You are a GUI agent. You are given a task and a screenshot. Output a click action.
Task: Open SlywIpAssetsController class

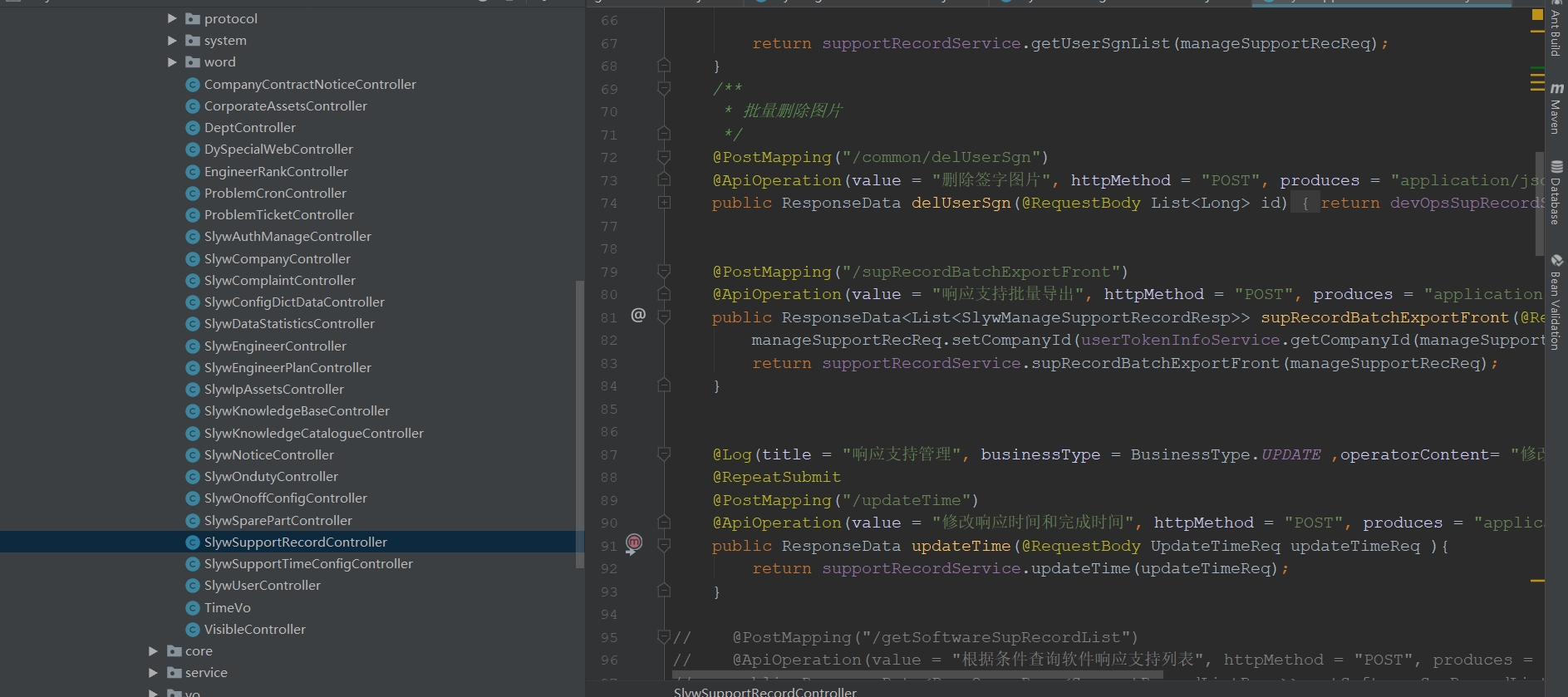pyautogui.click(x=274, y=389)
